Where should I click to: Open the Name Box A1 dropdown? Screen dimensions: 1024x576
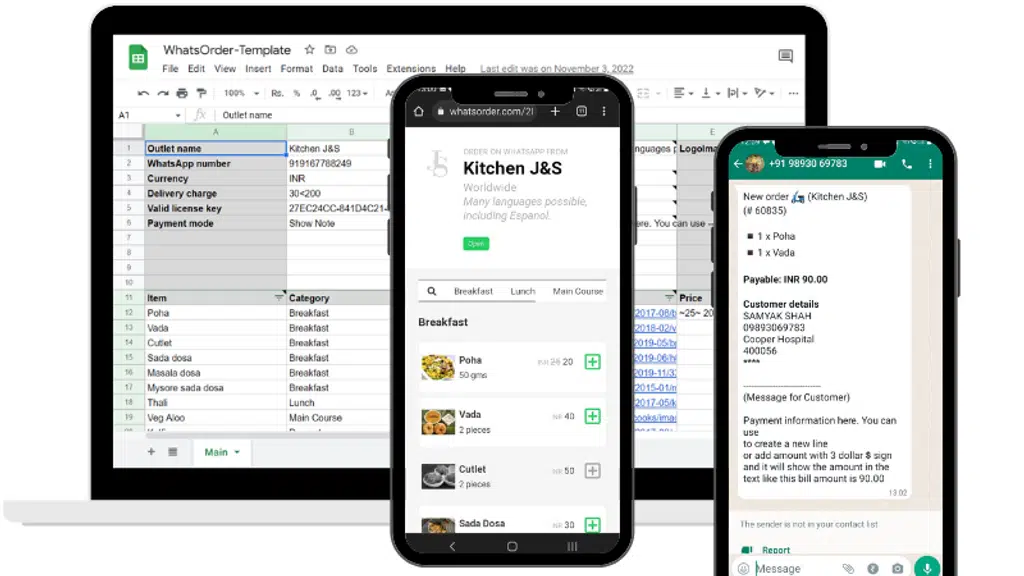tap(178, 115)
